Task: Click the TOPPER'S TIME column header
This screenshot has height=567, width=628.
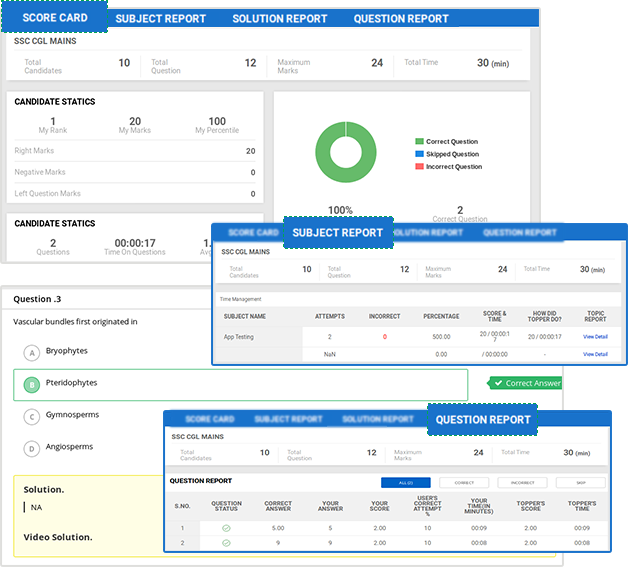Action: (x=582, y=506)
